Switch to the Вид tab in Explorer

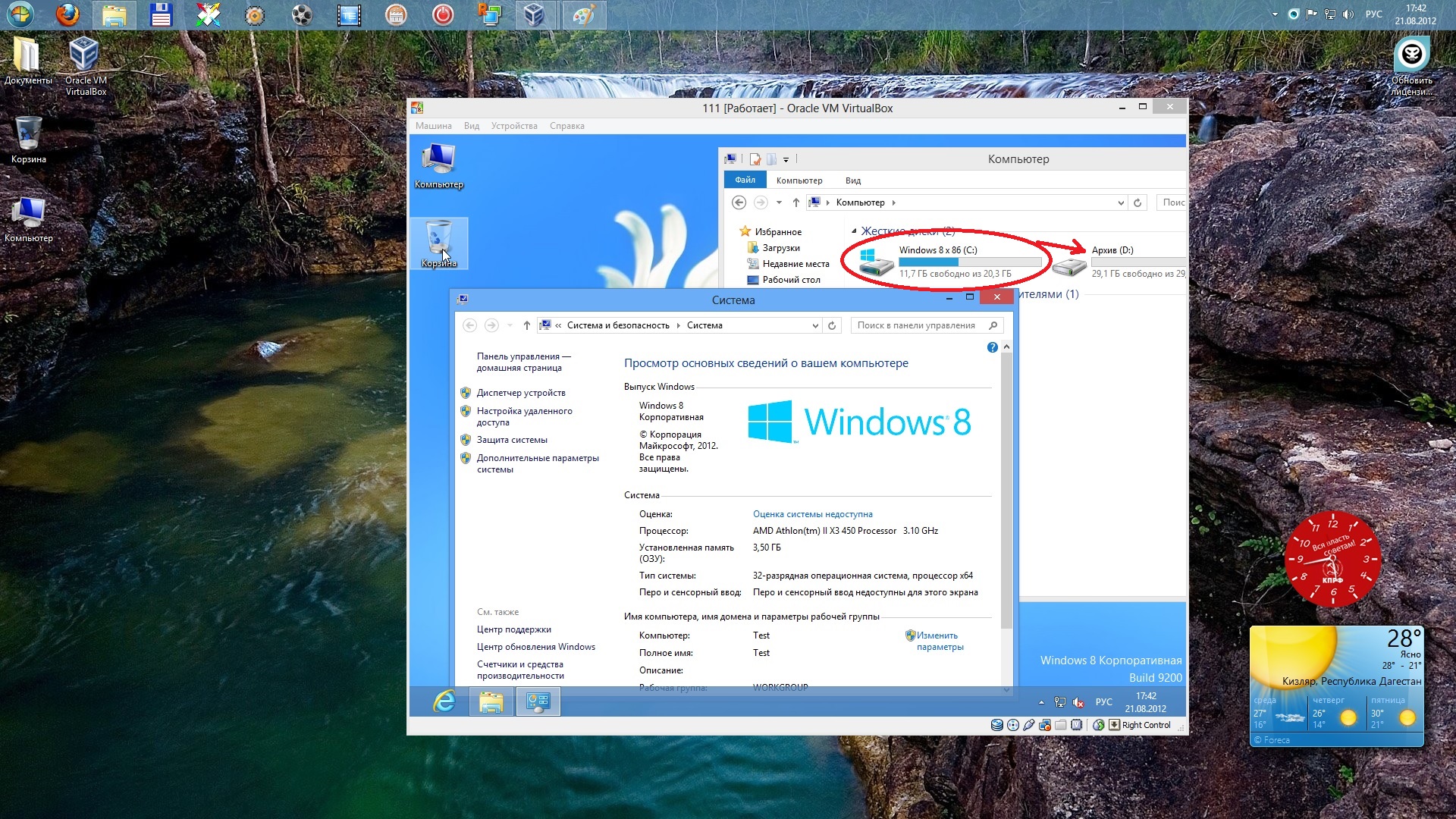[x=852, y=180]
